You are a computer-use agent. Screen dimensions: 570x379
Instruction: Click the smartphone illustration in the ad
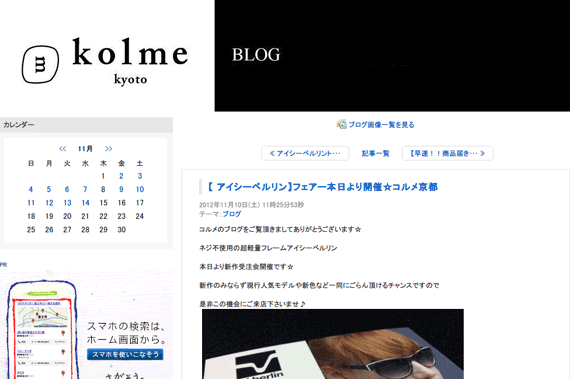(x=42, y=331)
